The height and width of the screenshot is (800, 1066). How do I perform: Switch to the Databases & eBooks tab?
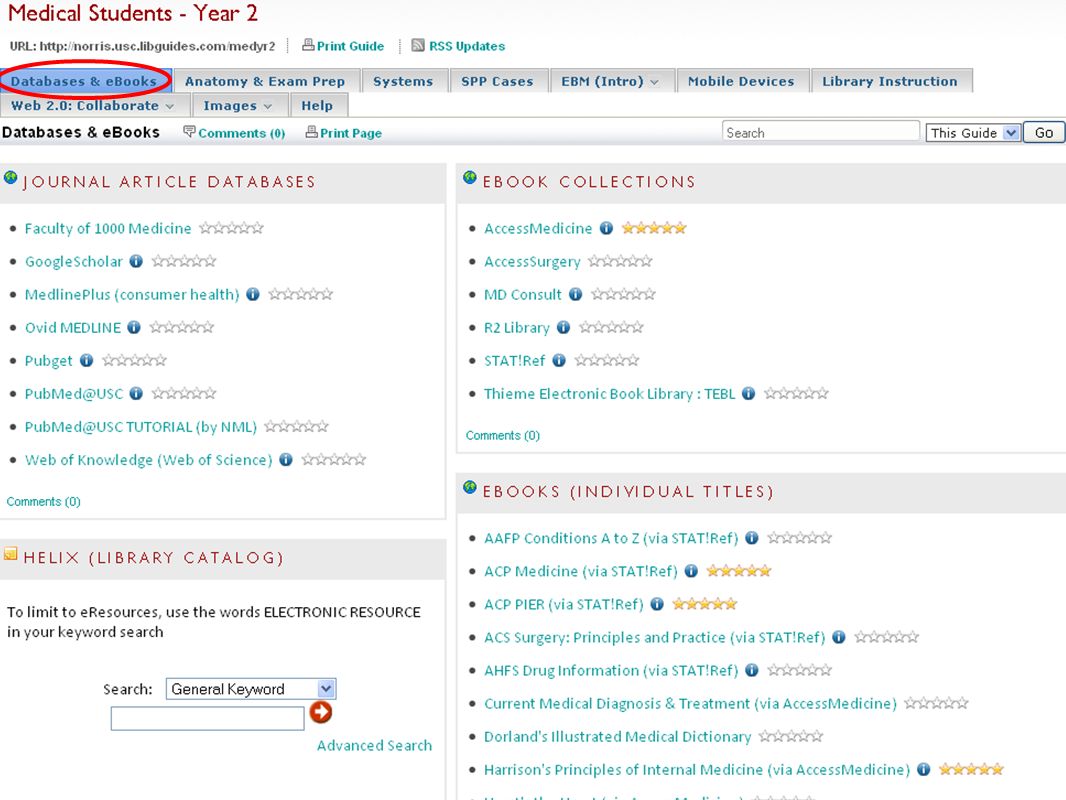coord(84,81)
